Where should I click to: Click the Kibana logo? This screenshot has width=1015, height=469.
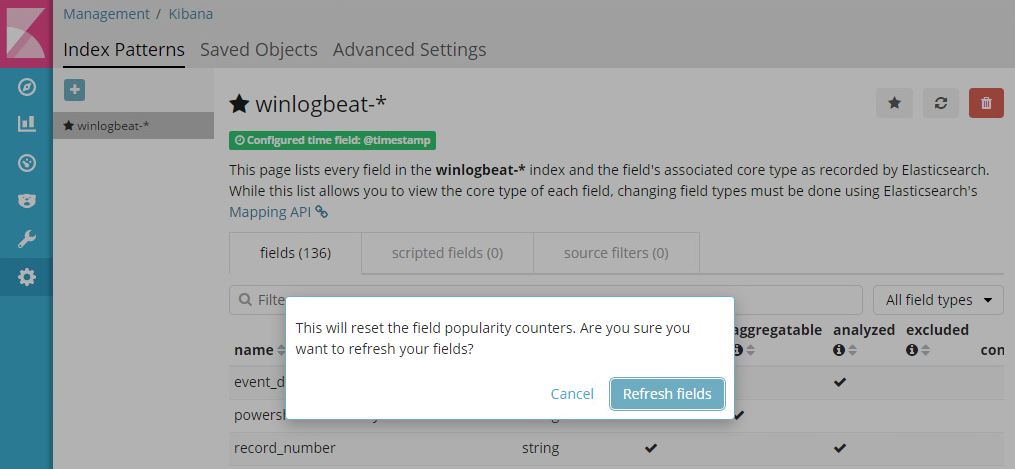[26, 34]
